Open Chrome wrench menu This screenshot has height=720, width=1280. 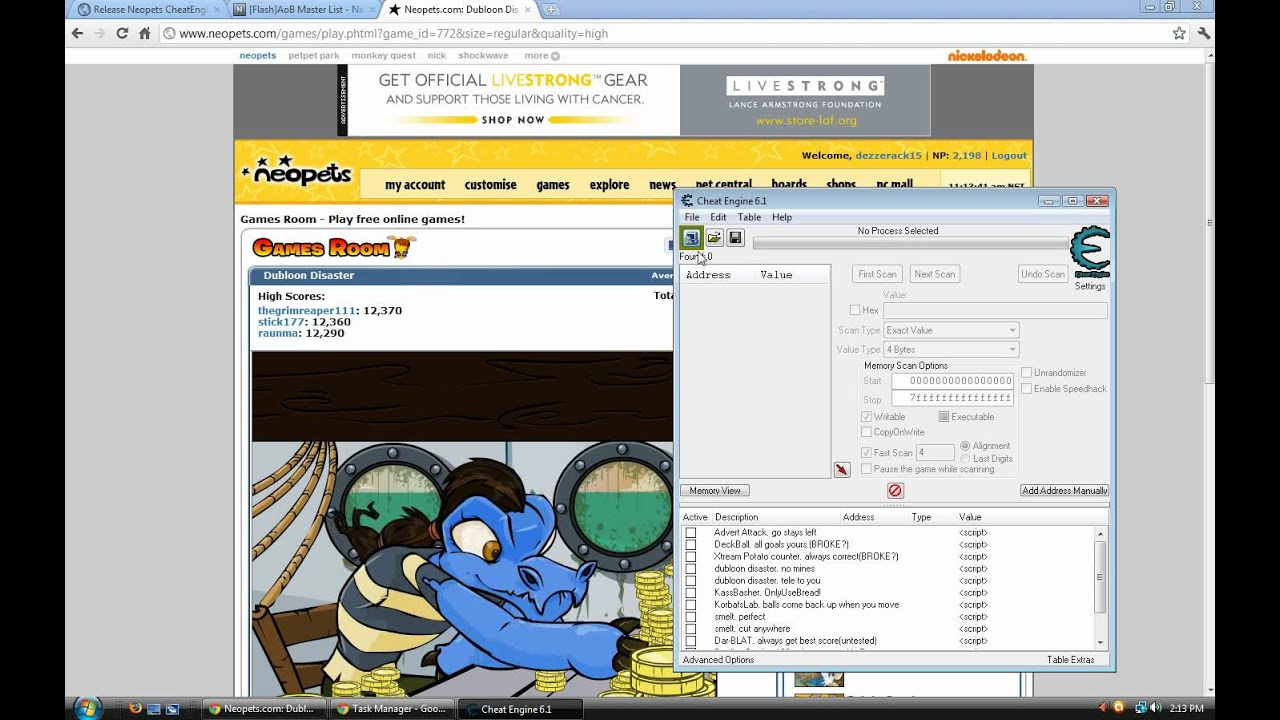[x=1203, y=33]
